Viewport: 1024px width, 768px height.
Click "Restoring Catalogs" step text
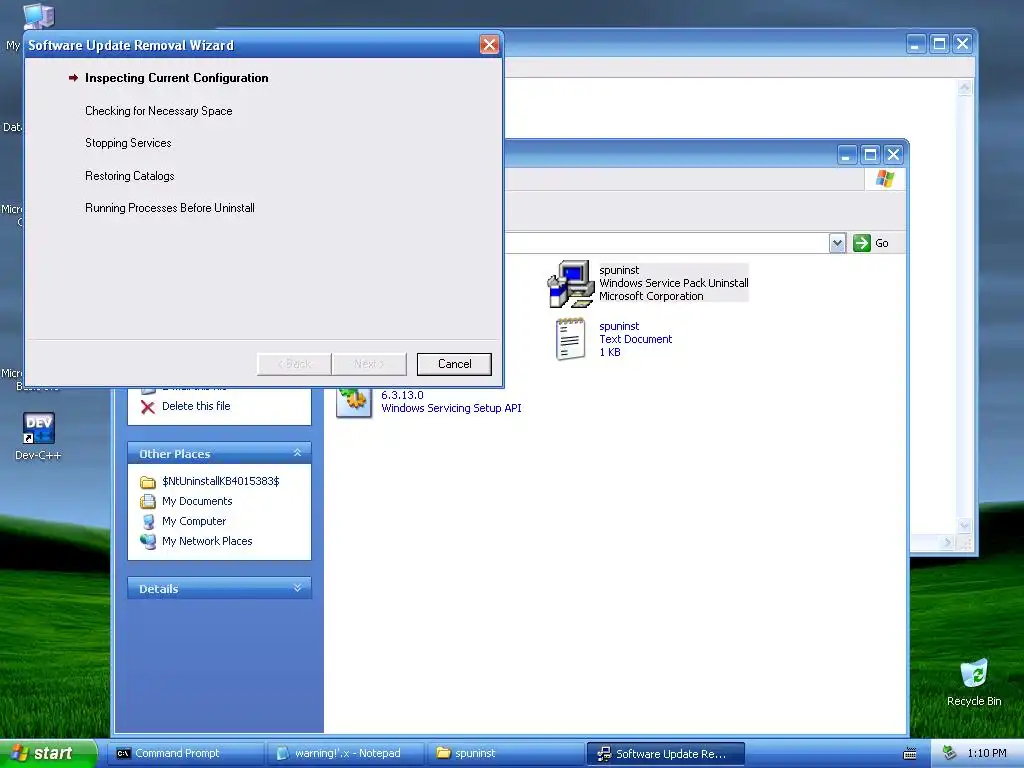coord(129,176)
